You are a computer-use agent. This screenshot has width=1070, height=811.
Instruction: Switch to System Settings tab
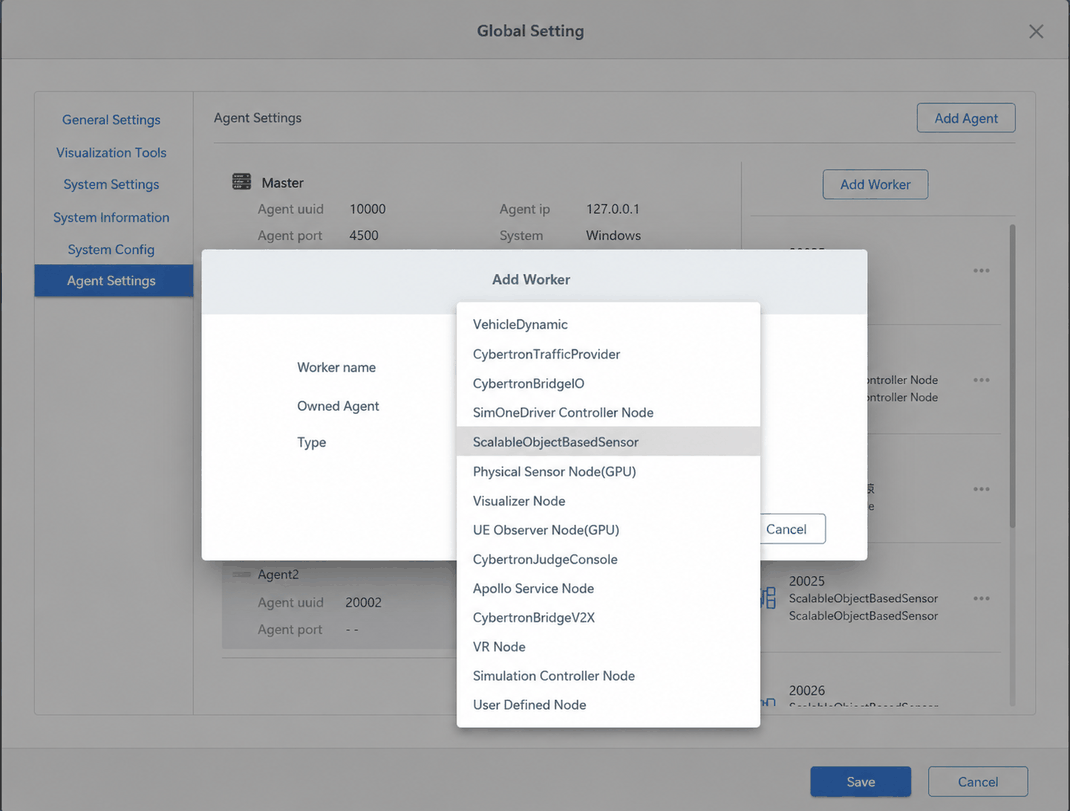coord(111,184)
